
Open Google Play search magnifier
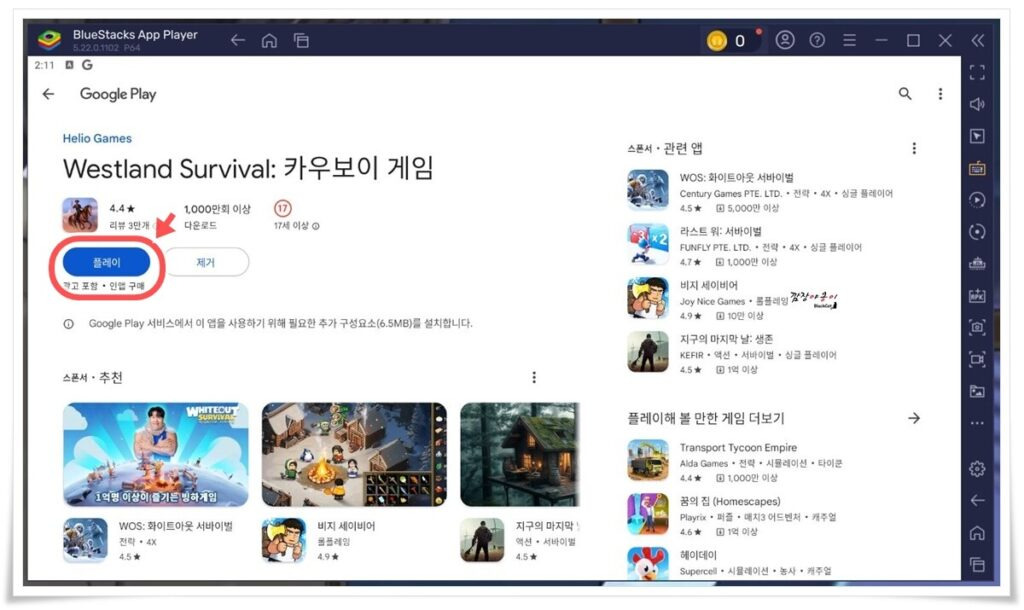coord(905,94)
